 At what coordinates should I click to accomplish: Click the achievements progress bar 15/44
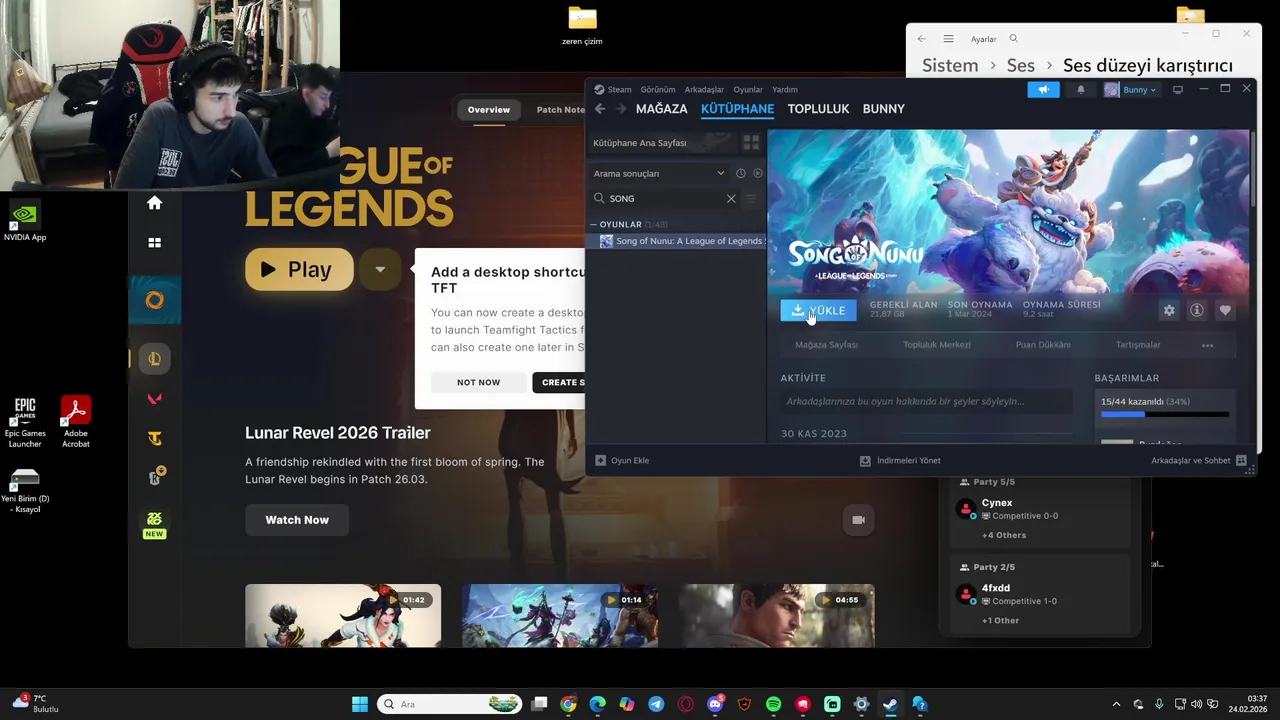[x=1165, y=413]
